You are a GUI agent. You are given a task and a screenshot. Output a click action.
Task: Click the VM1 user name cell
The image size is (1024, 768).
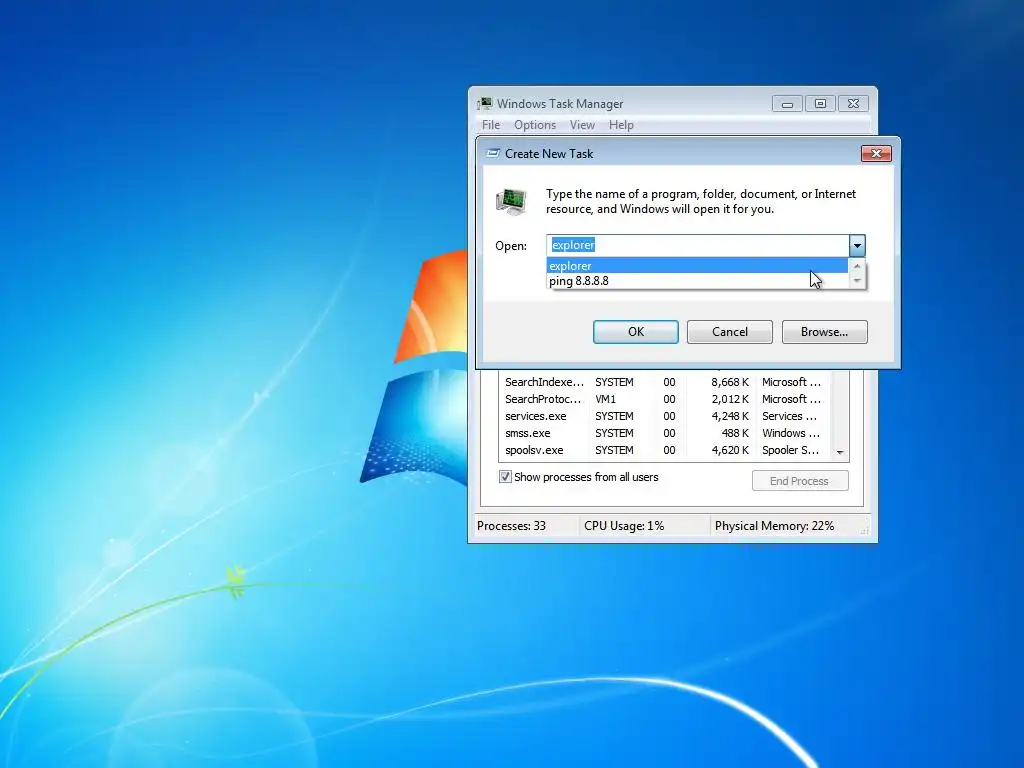pyautogui.click(x=605, y=399)
